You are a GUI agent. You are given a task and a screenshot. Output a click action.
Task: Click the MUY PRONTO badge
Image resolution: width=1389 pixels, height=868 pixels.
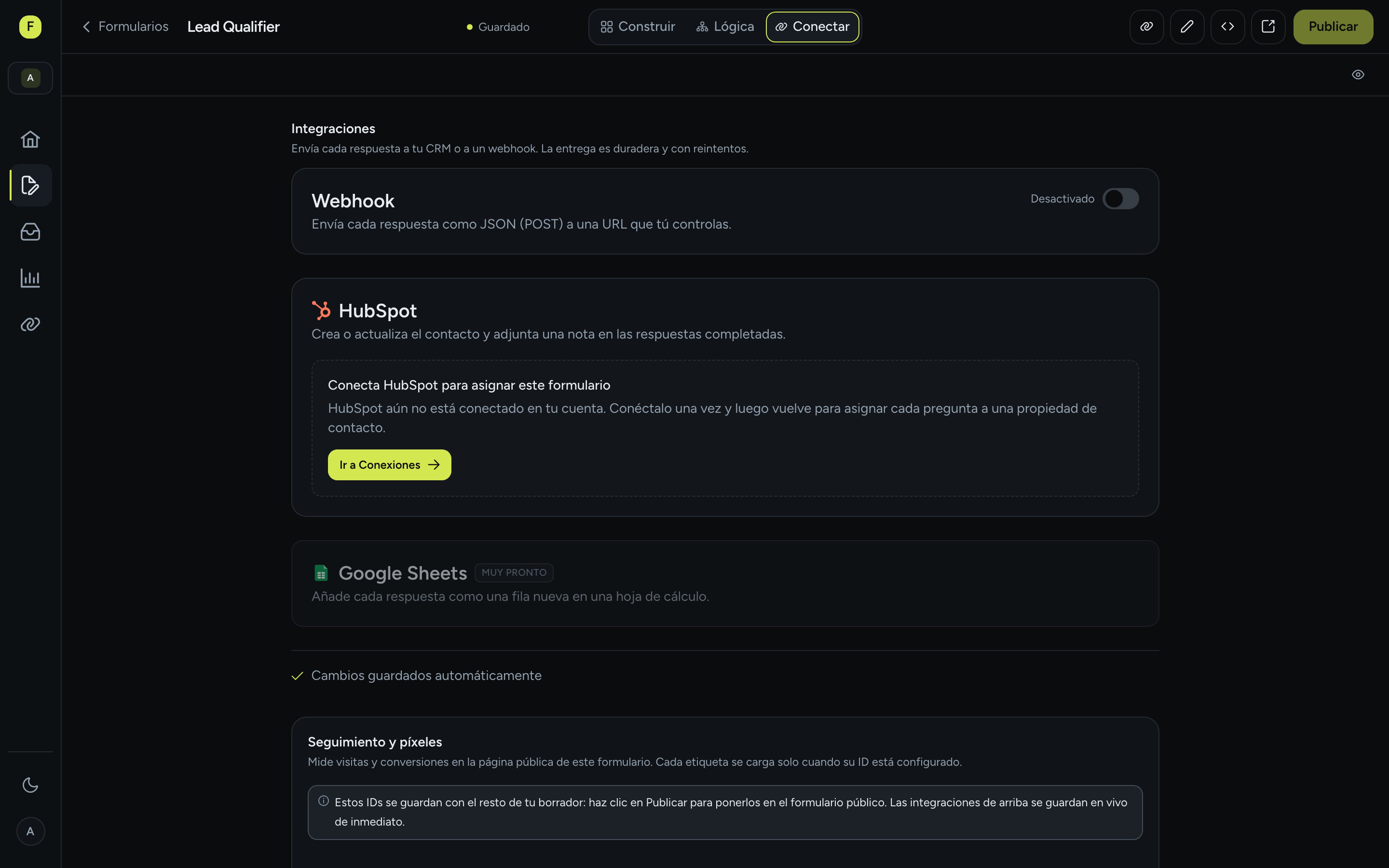514,572
